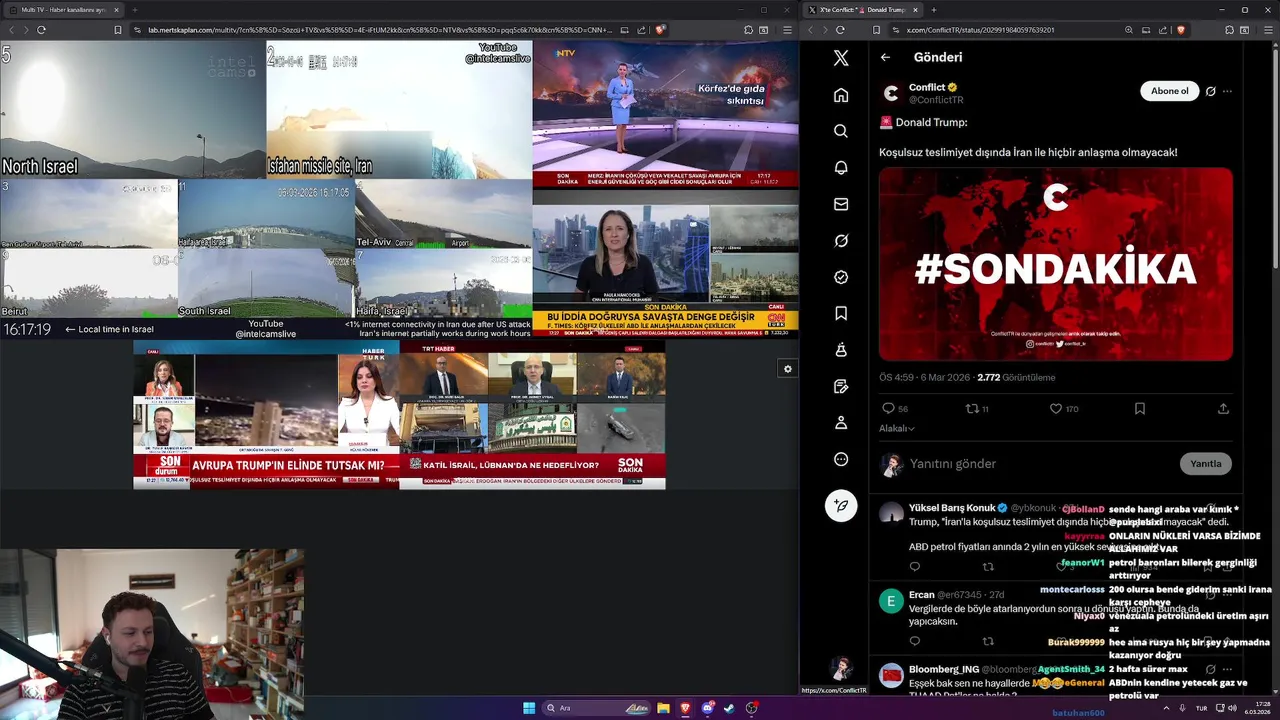Reload the Multi TV browser window

click(41, 30)
